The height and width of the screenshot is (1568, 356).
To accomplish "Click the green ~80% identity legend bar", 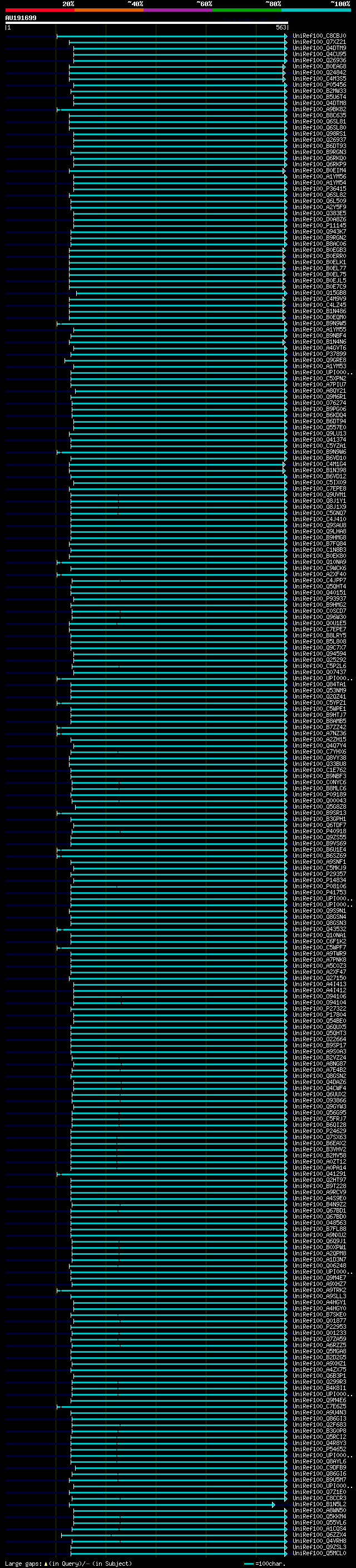I will pyautogui.click(x=247, y=11).
